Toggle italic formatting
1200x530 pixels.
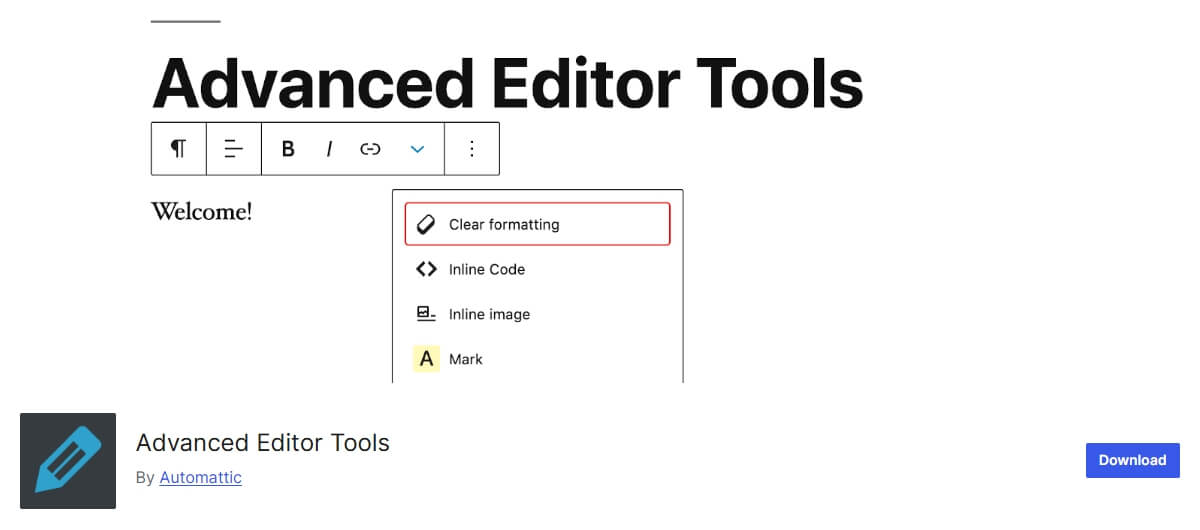(329, 149)
